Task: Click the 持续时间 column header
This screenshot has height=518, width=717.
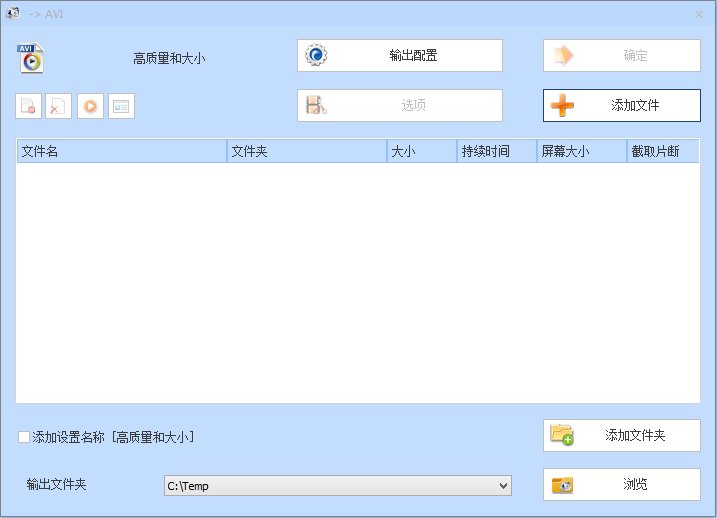Action: [497, 151]
